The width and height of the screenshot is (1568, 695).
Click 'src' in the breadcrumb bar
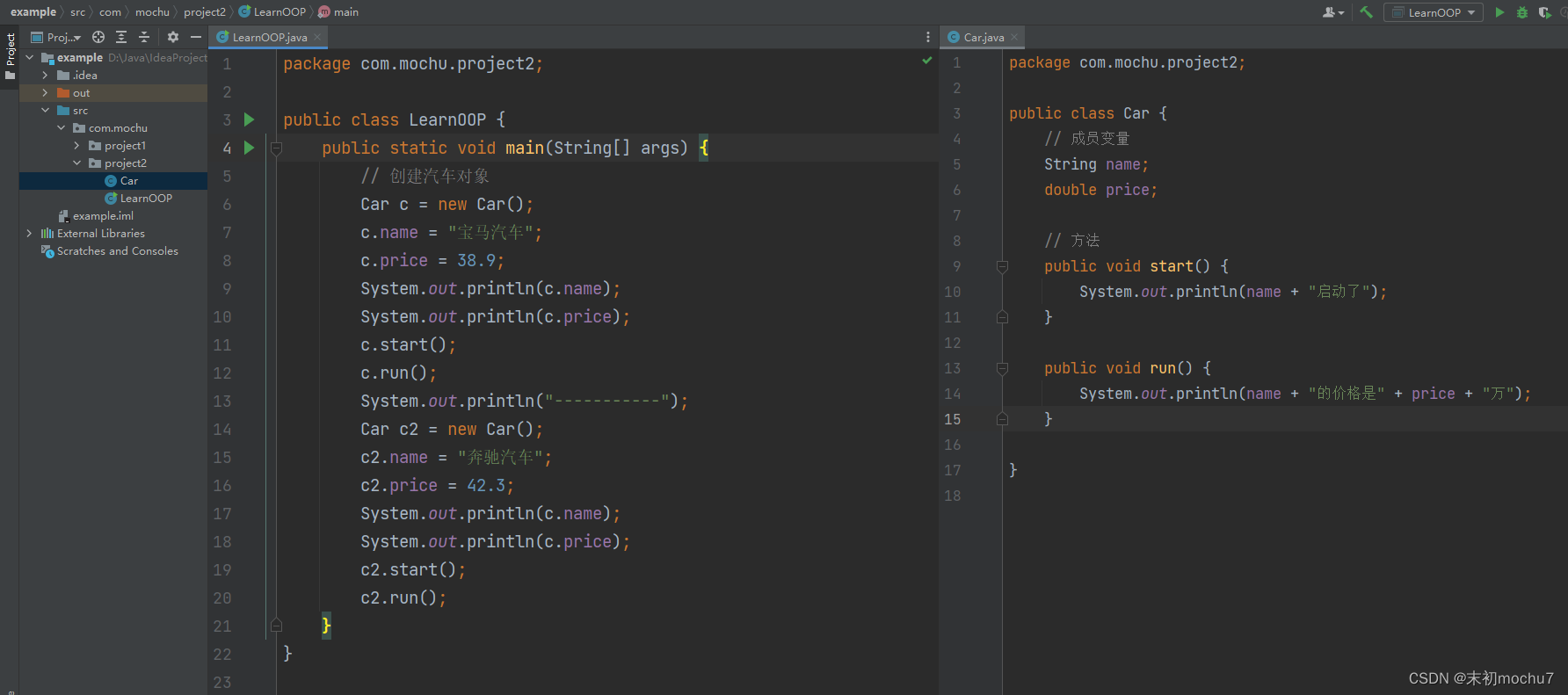tap(78, 11)
